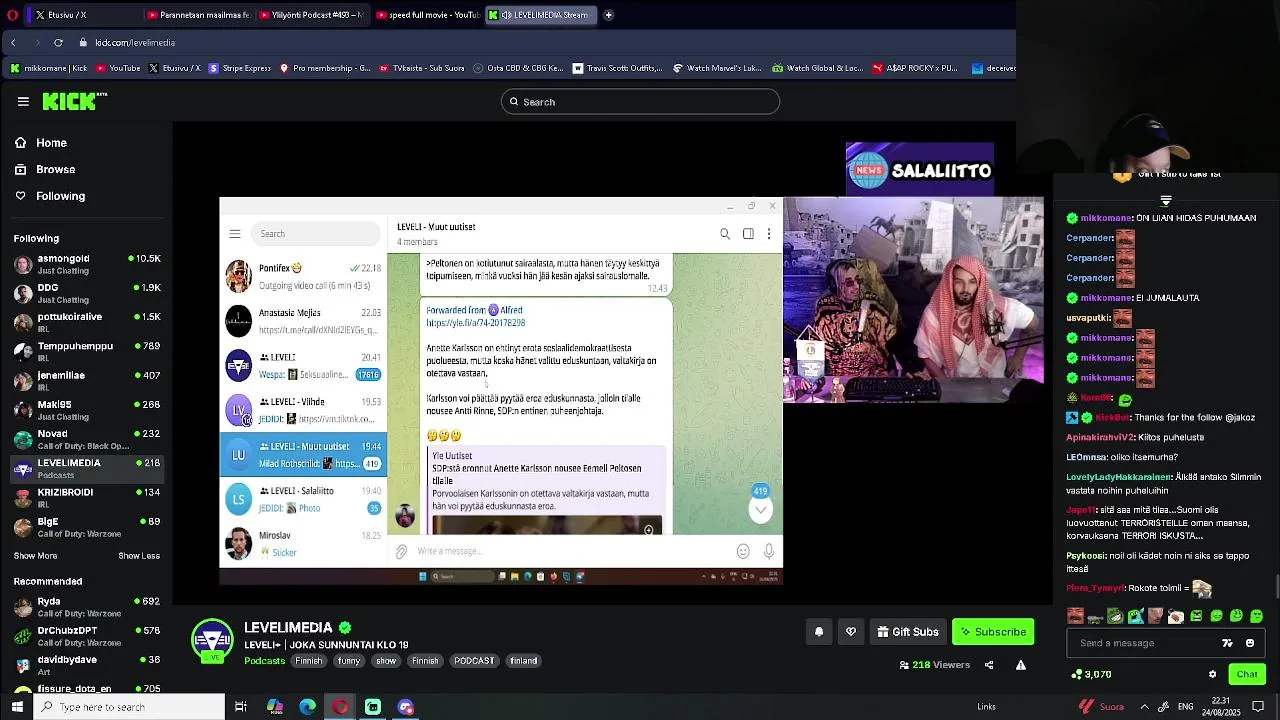1280x720 pixels.
Task: Open a new browser tab with plus
Action: 608,15
